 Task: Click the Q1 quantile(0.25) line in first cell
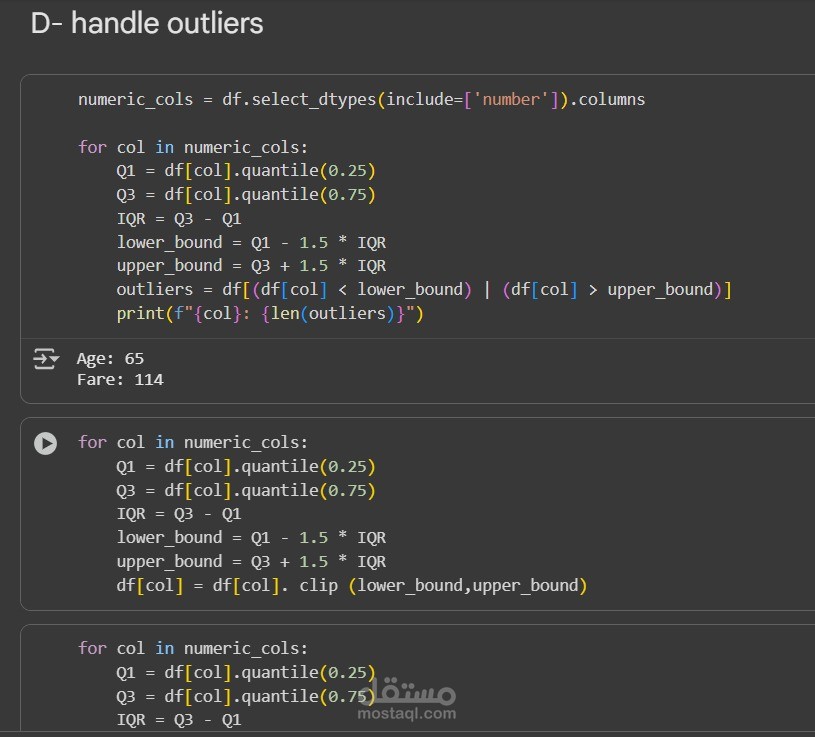[246, 170]
